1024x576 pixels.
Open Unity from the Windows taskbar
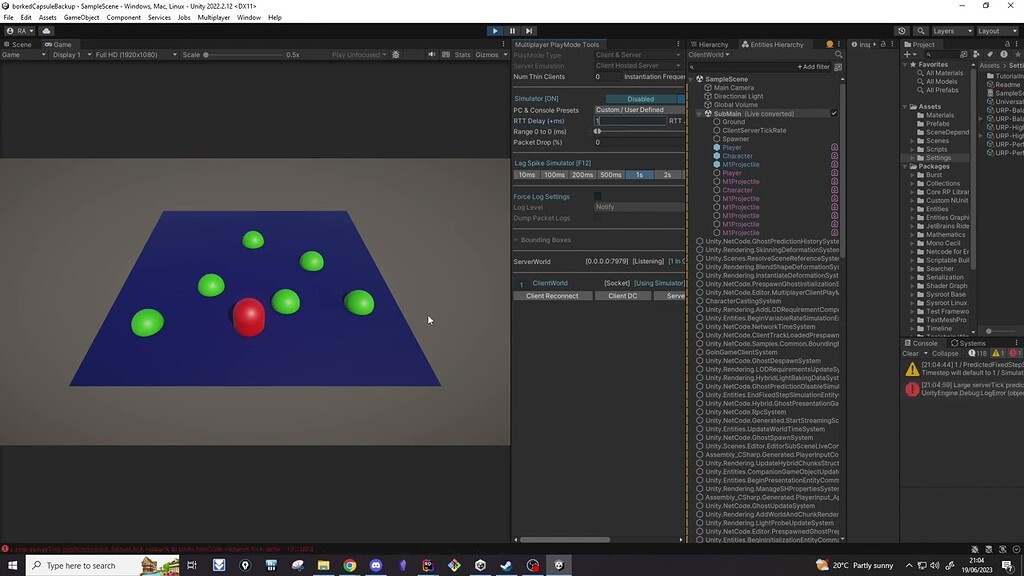[x=560, y=565]
